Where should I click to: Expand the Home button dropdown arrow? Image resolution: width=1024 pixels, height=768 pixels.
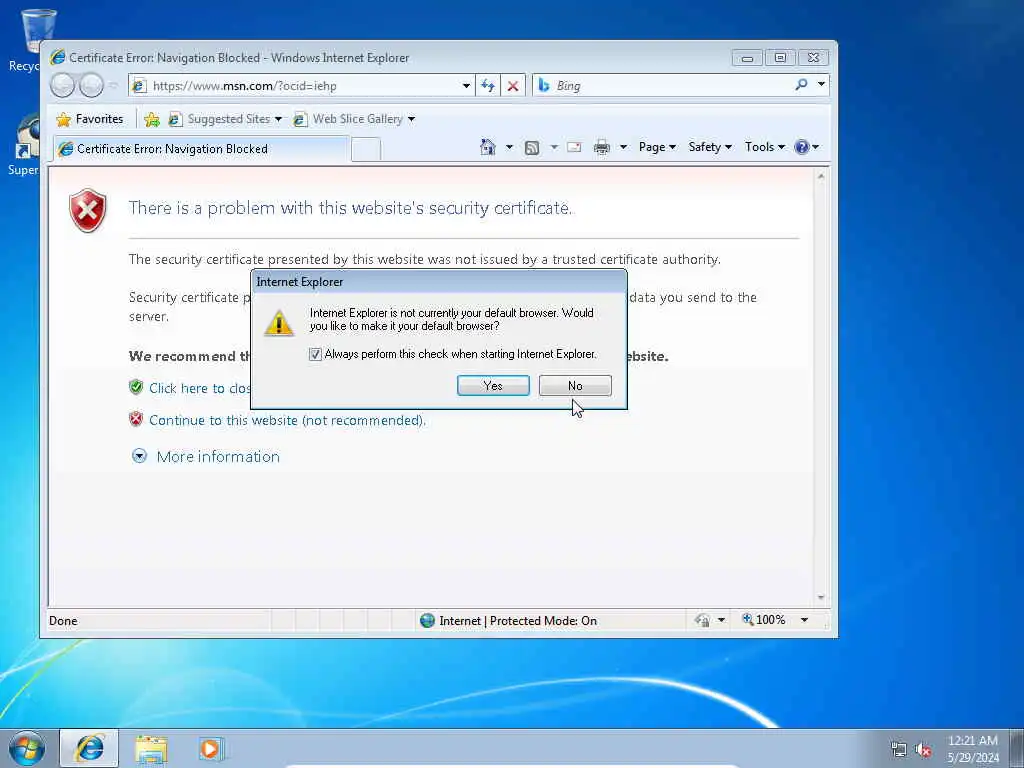click(x=509, y=148)
